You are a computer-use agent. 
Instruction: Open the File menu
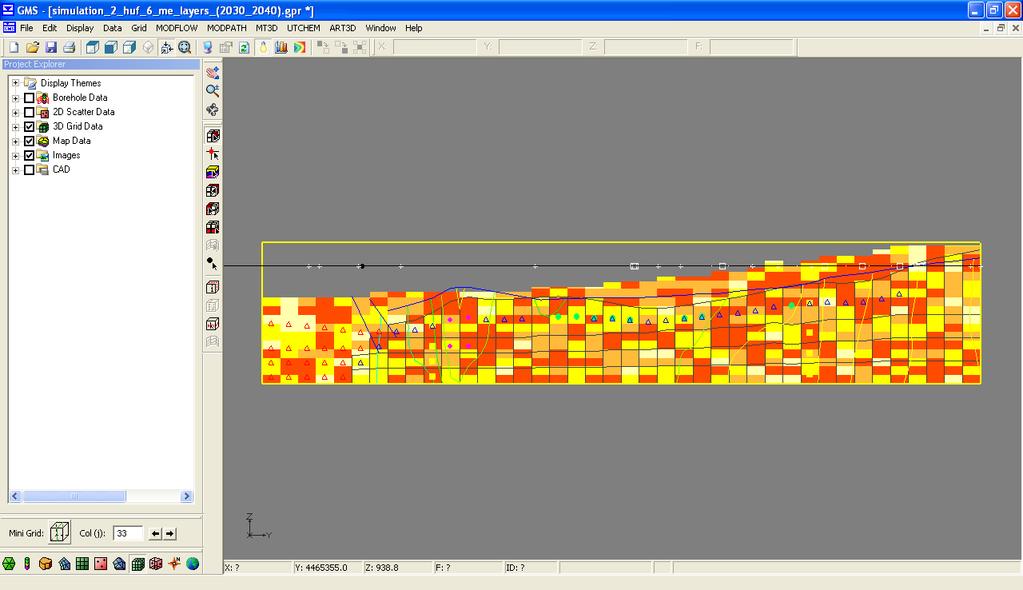[27, 28]
